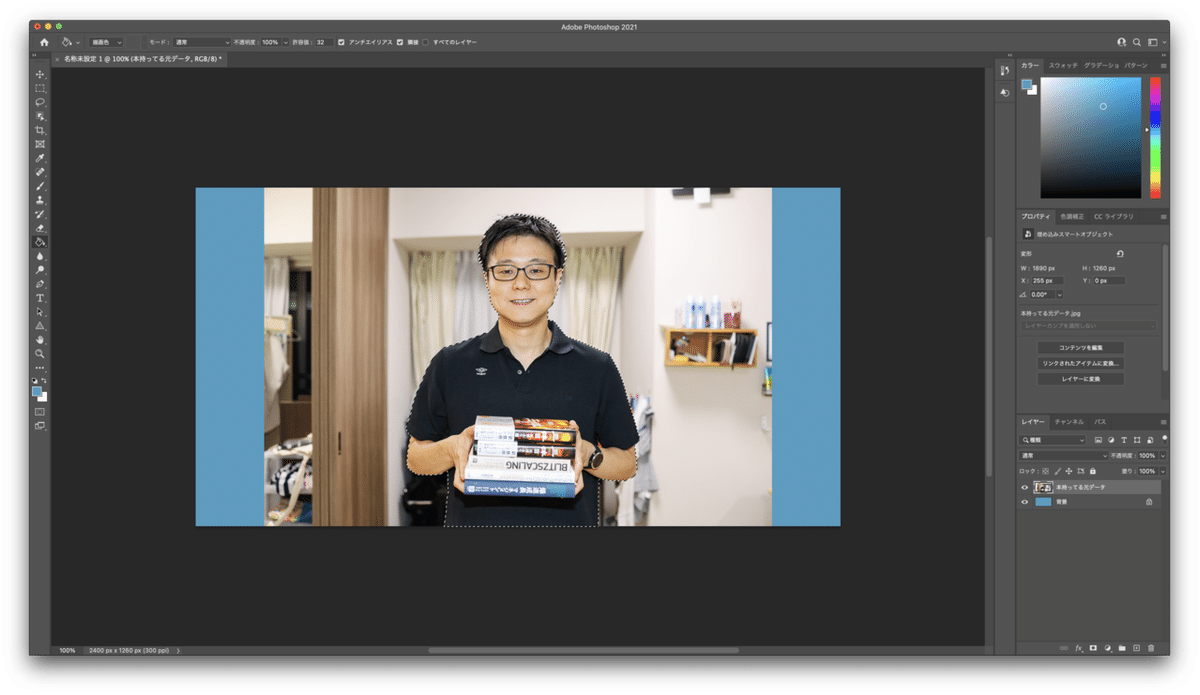1200x695 pixels.
Task: Select the Lasso tool
Action: pos(40,102)
